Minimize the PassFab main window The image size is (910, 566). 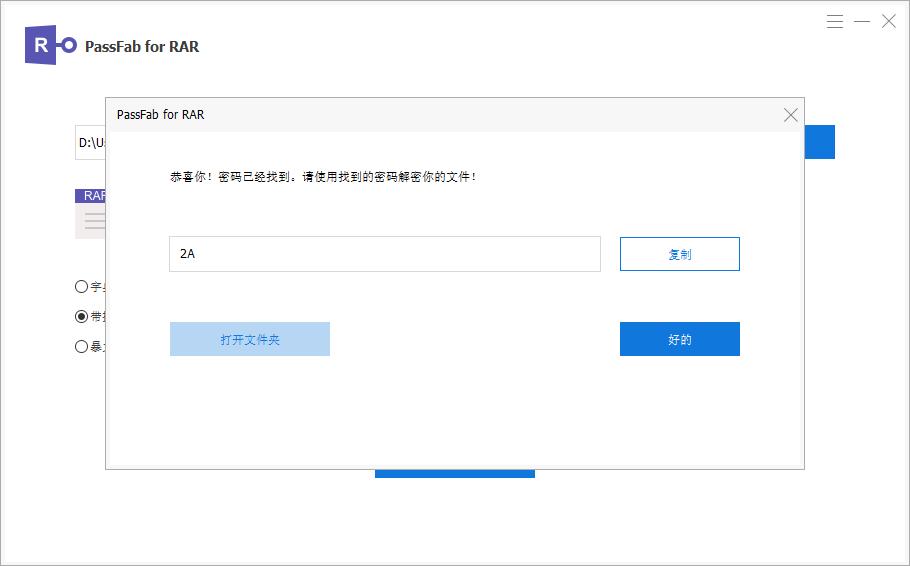tap(862, 21)
